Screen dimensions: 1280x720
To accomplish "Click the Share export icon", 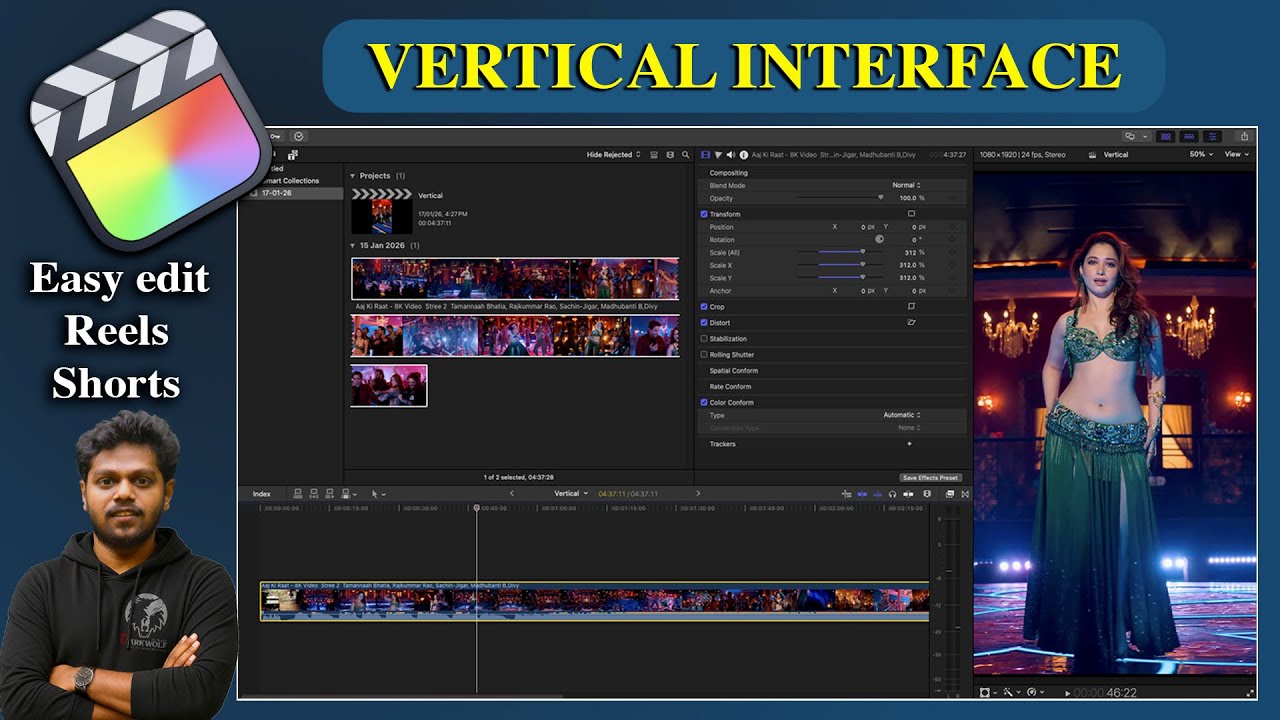I will (x=1245, y=136).
